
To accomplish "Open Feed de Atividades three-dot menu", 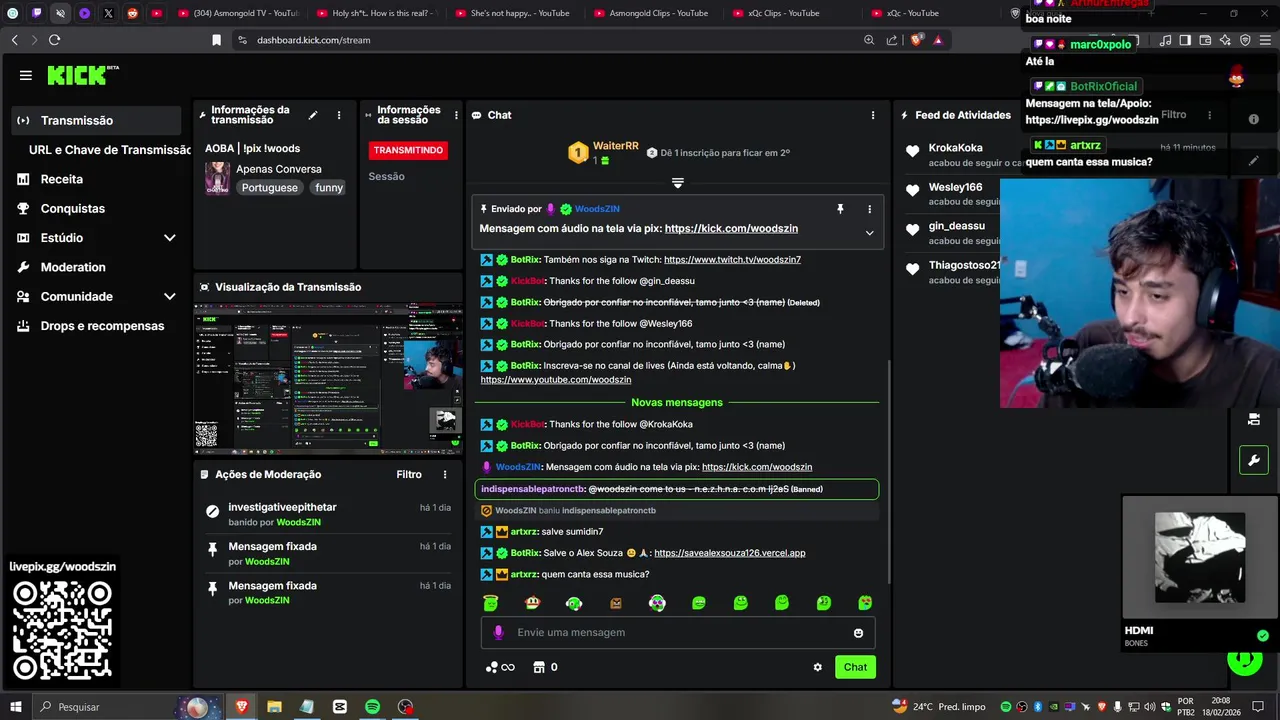I will click(1209, 115).
